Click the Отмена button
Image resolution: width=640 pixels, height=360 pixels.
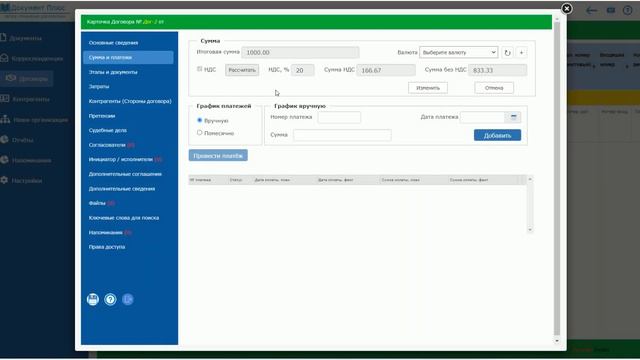pos(494,88)
